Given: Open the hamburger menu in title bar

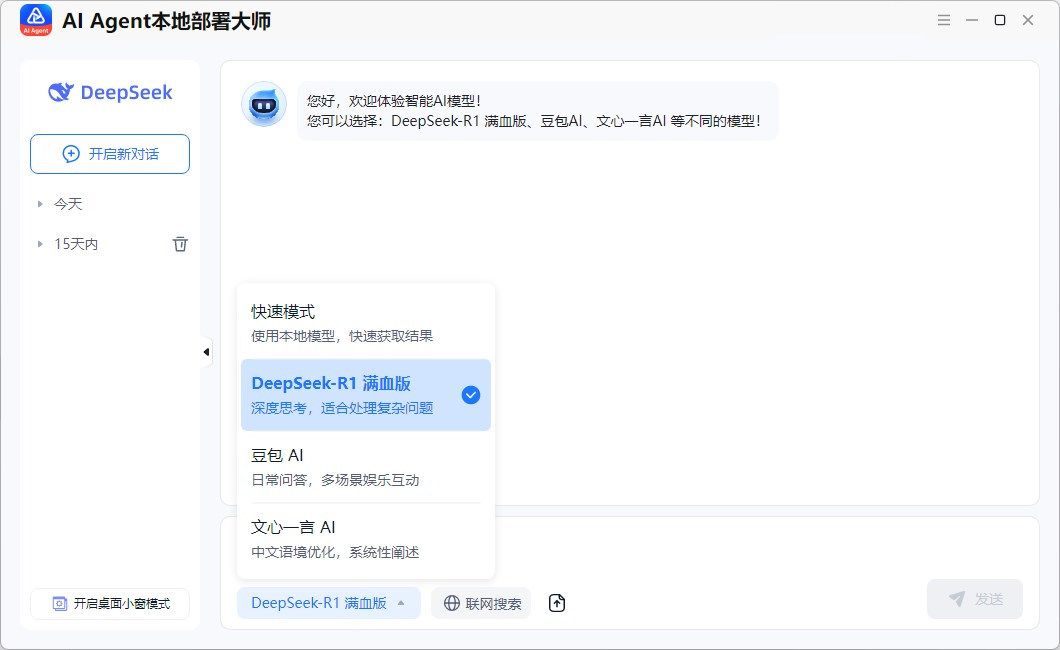Looking at the screenshot, I should tap(944, 20).
